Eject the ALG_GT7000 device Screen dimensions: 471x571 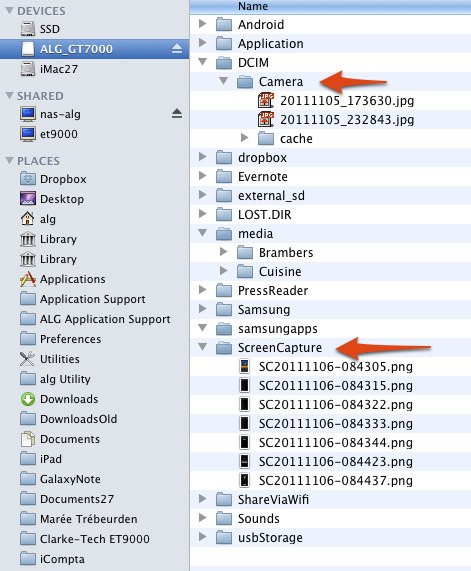point(177,48)
